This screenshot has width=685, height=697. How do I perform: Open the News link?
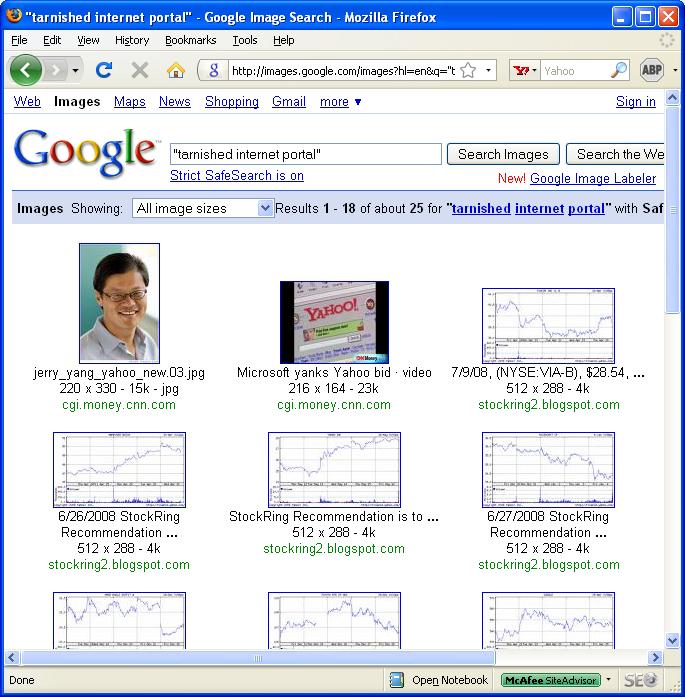[175, 102]
